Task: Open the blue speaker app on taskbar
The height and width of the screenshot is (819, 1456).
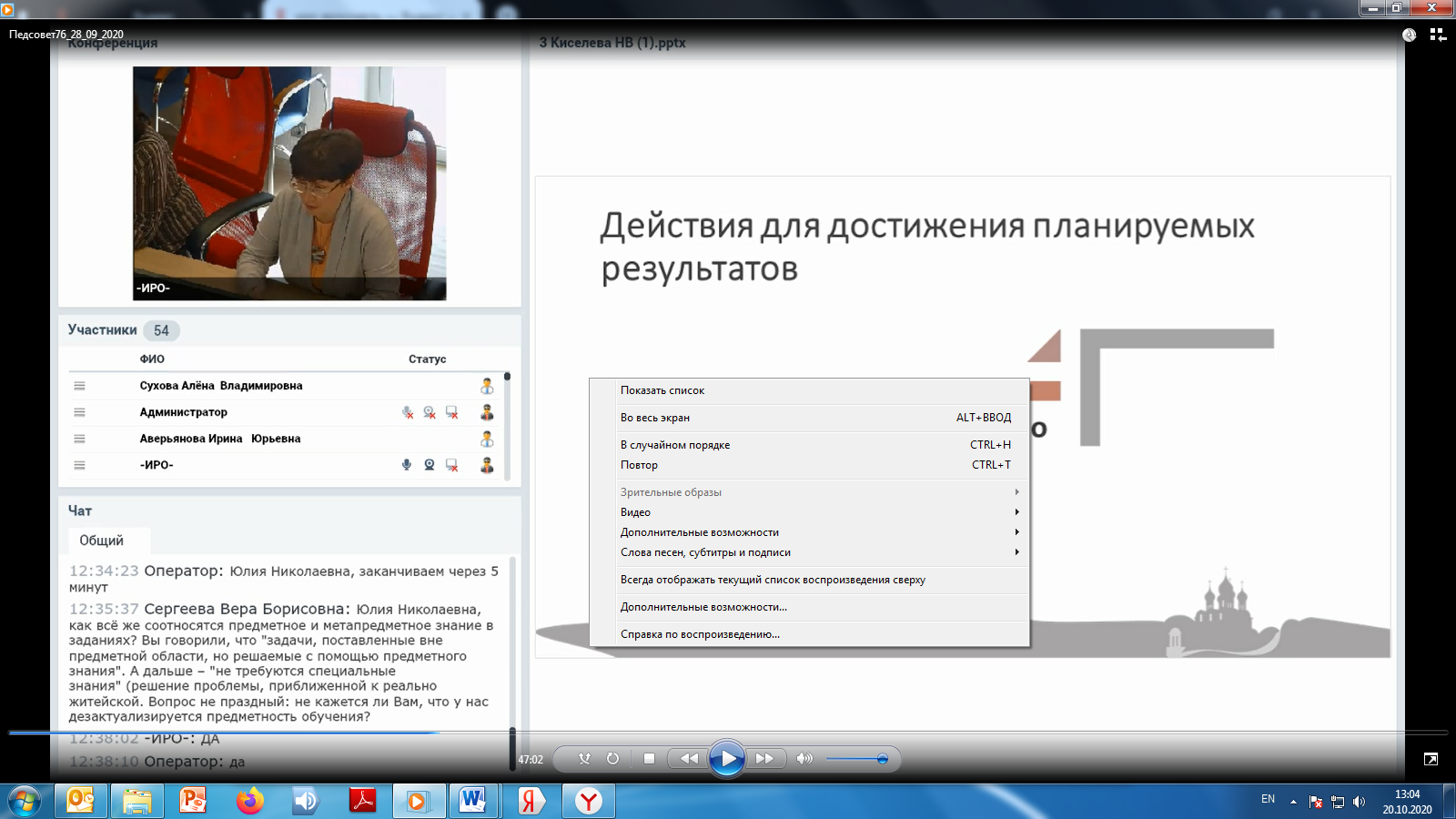Action: (x=307, y=801)
